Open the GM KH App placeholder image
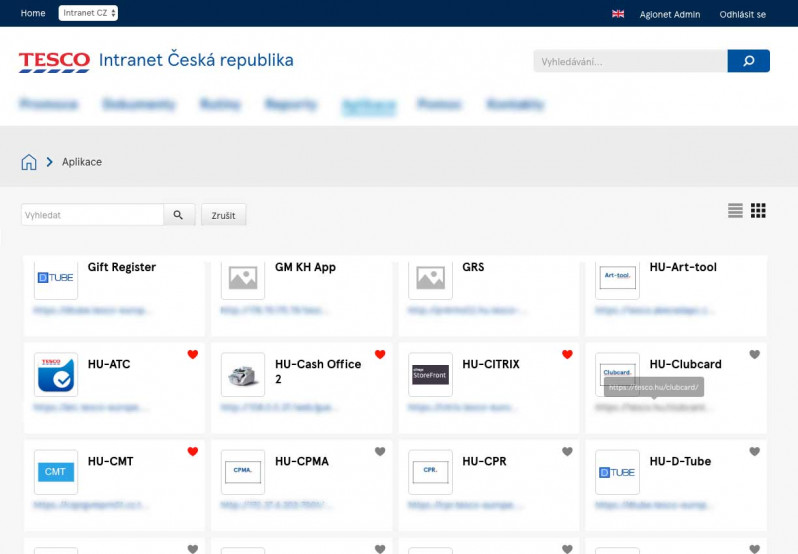 pos(243,278)
